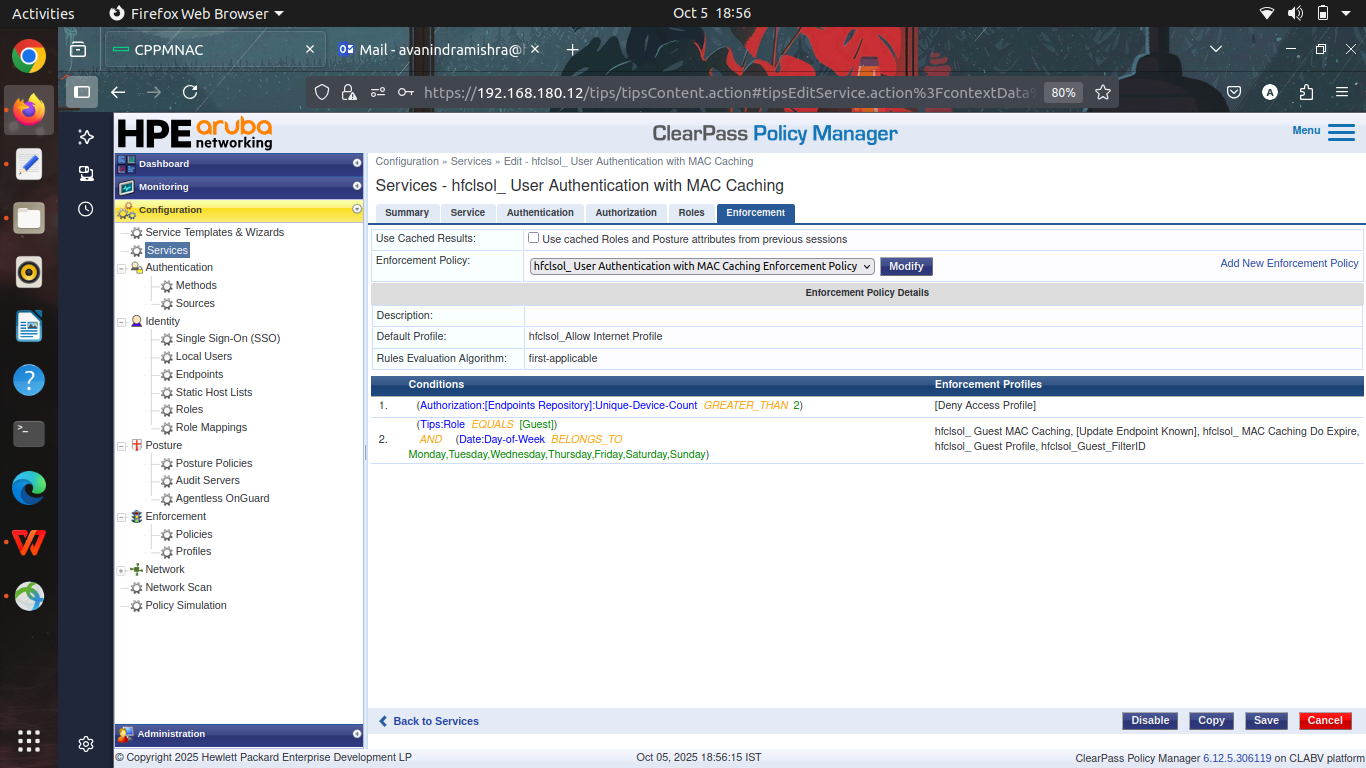Click the Firefox reload page icon
The width and height of the screenshot is (1366, 768).
190,92
